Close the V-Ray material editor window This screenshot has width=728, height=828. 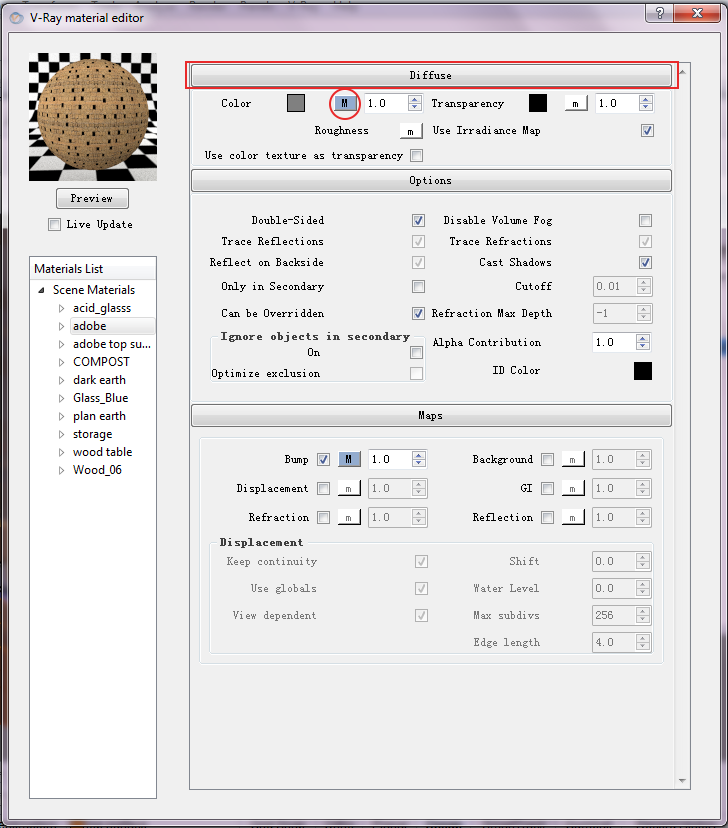click(697, 13)
